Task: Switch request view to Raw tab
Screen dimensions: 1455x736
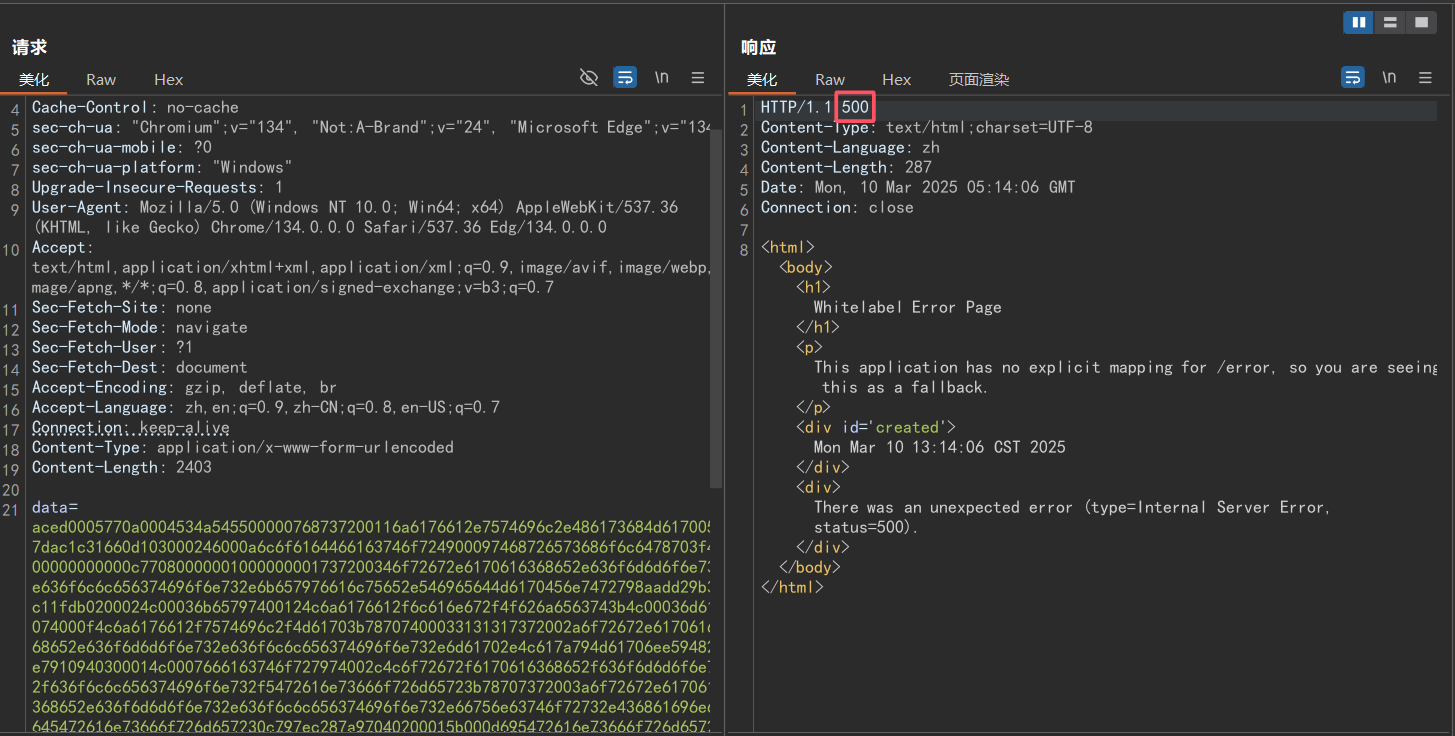Action: [x=101, y=80]
